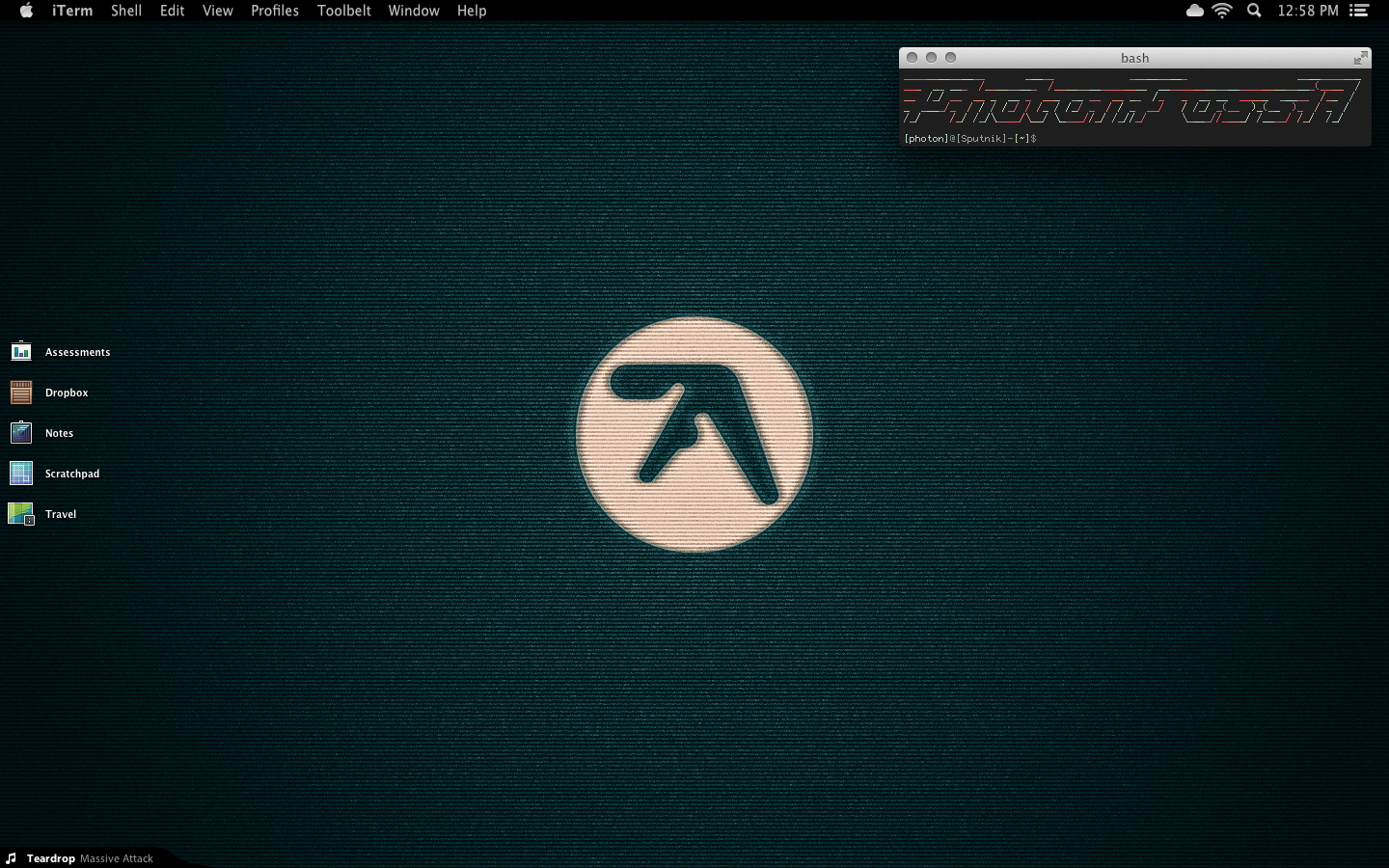Click the bash window title

click(x=1135, y=58)
